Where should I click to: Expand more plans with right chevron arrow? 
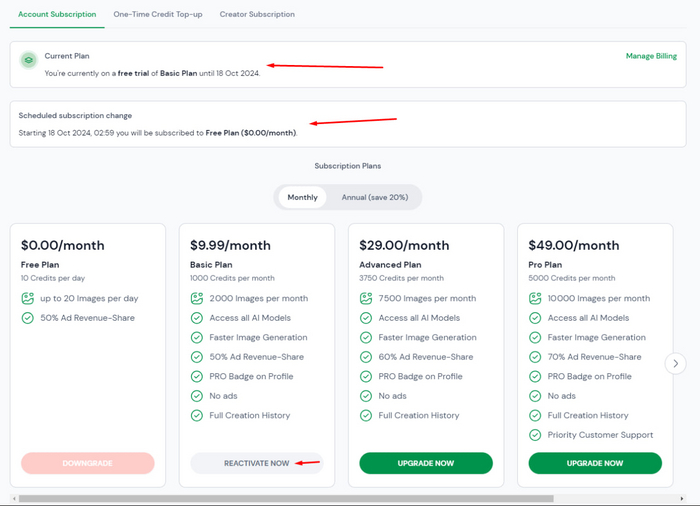pyautogui.click(x=676, y=364)
